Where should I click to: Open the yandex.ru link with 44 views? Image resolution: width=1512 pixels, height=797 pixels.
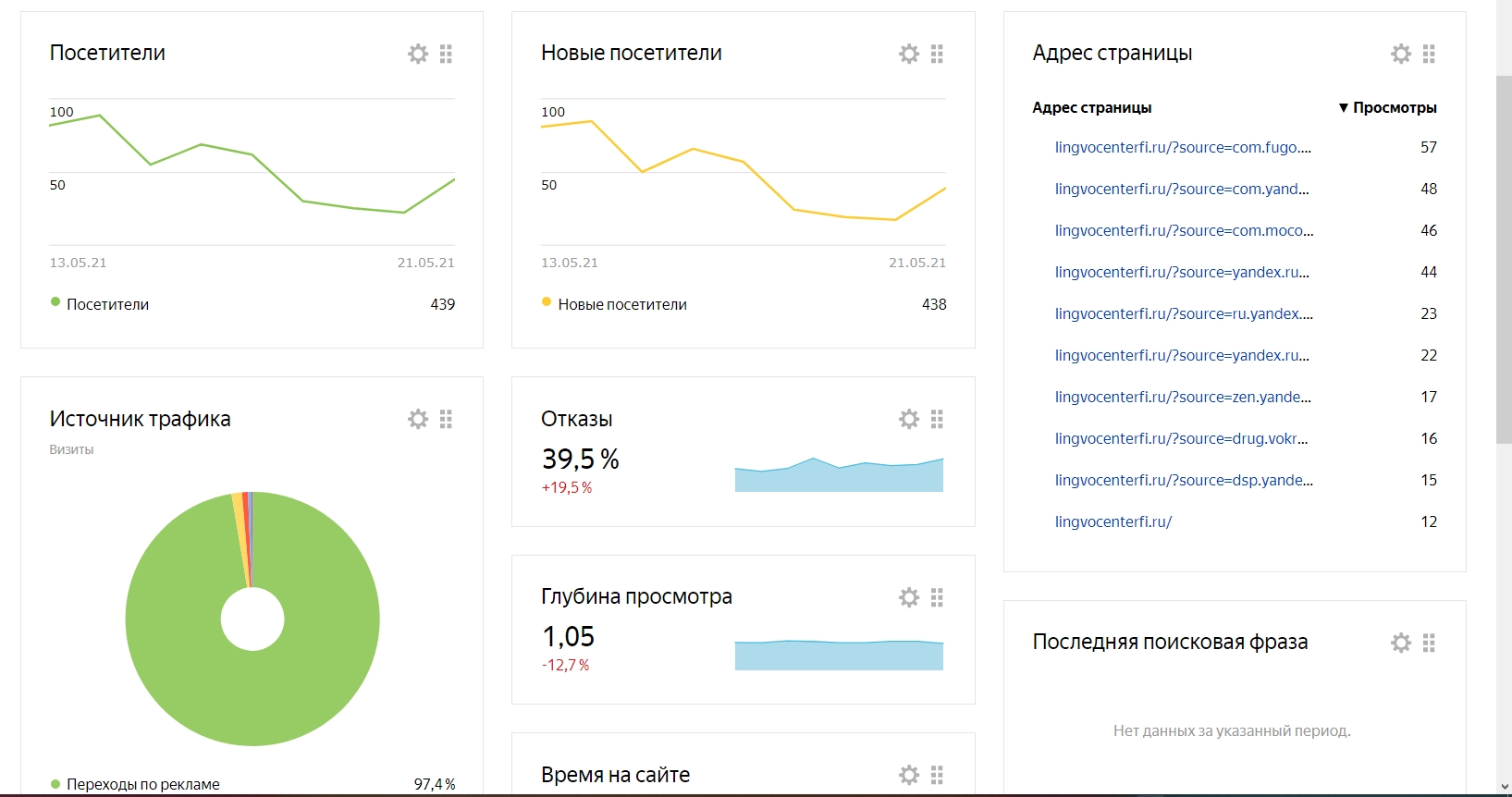click(x=1182, y=272)
